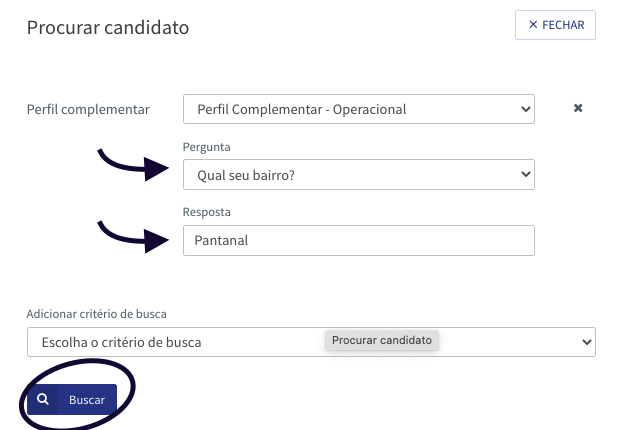
Task: Click the Procurar candidato tooltip
Action: [x=382, y=340]
